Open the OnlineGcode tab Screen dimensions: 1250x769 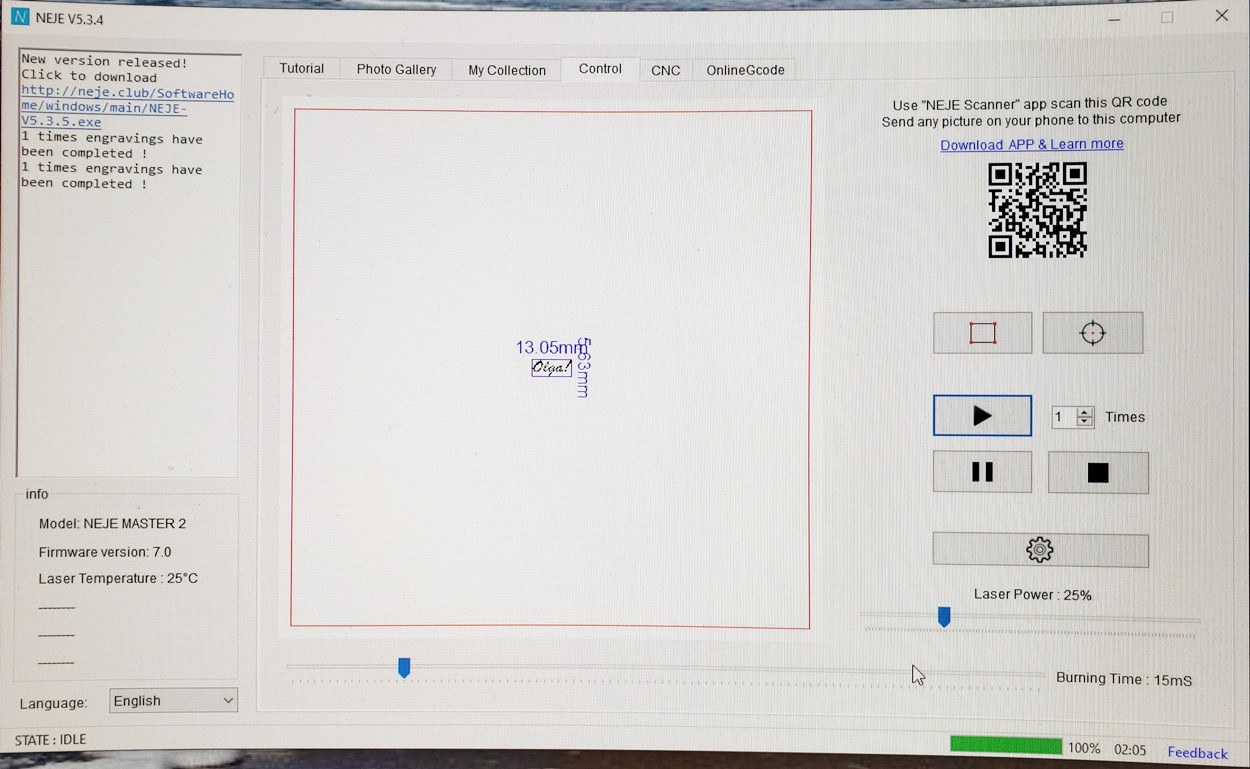[745, 70]
